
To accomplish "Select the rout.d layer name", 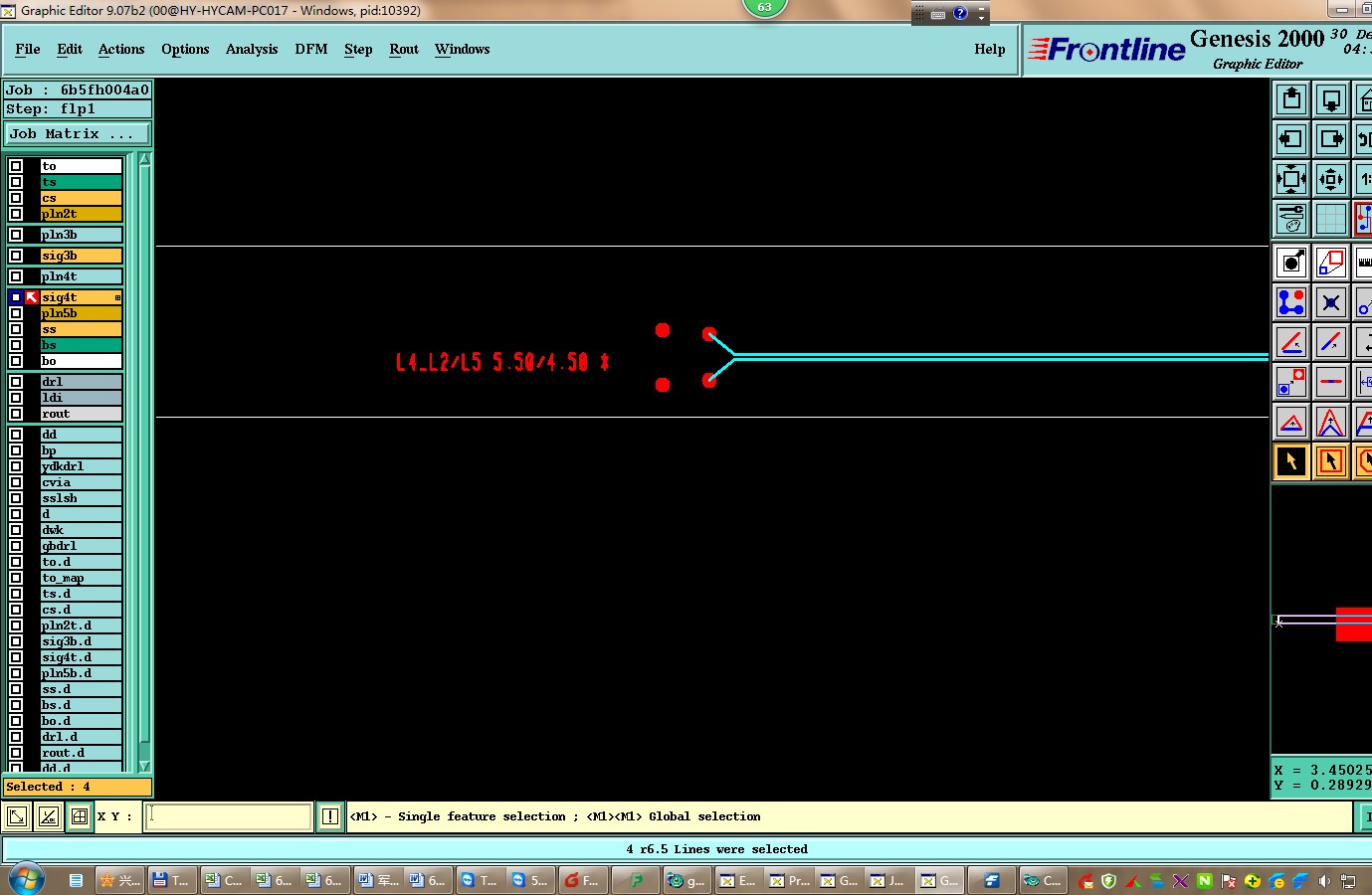I will click(81, 753).
